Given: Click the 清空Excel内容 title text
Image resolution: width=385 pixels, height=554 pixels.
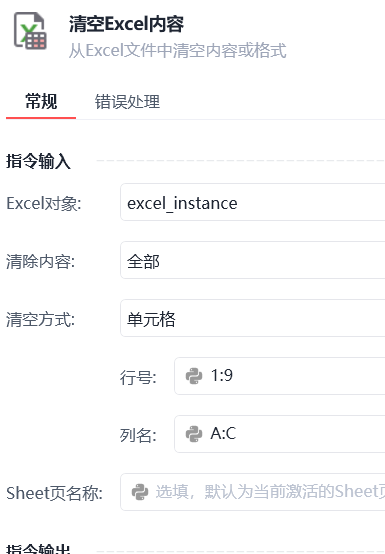Looking at the screenshot, I should (x=126, y=24).
